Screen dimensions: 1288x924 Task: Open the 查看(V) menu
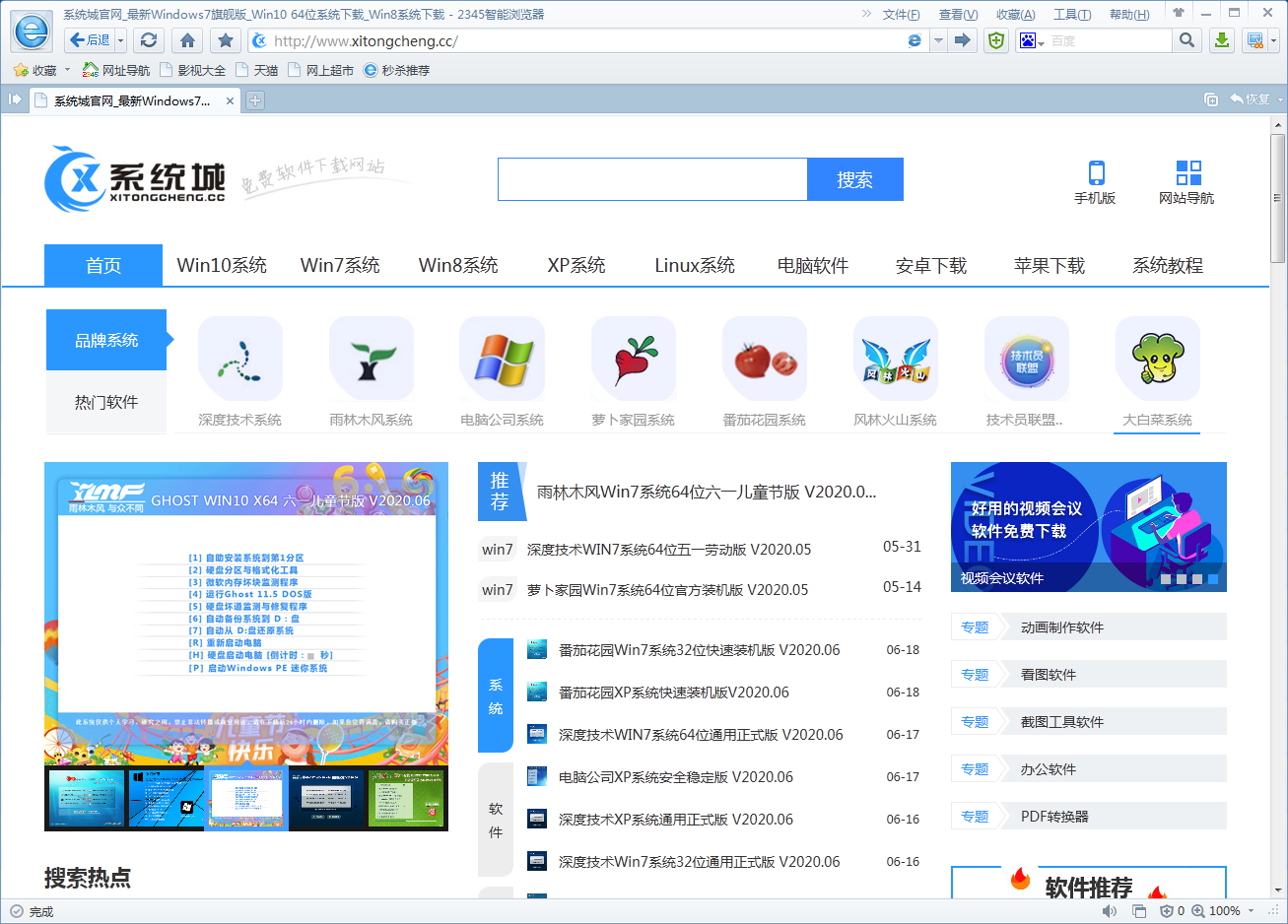(x=958, y=14)
